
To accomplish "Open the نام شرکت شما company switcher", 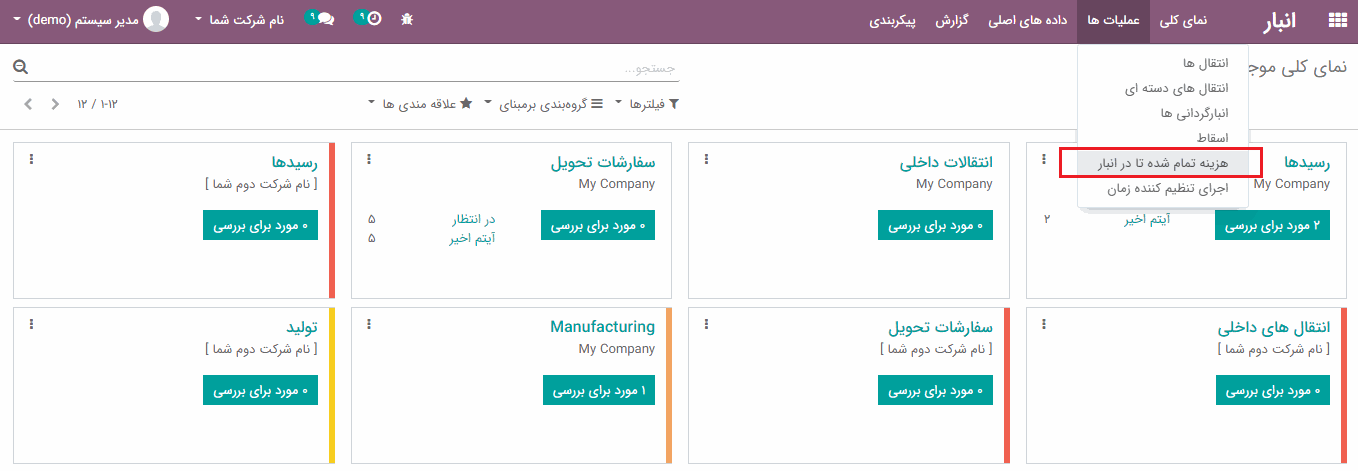I will (239, 19).
